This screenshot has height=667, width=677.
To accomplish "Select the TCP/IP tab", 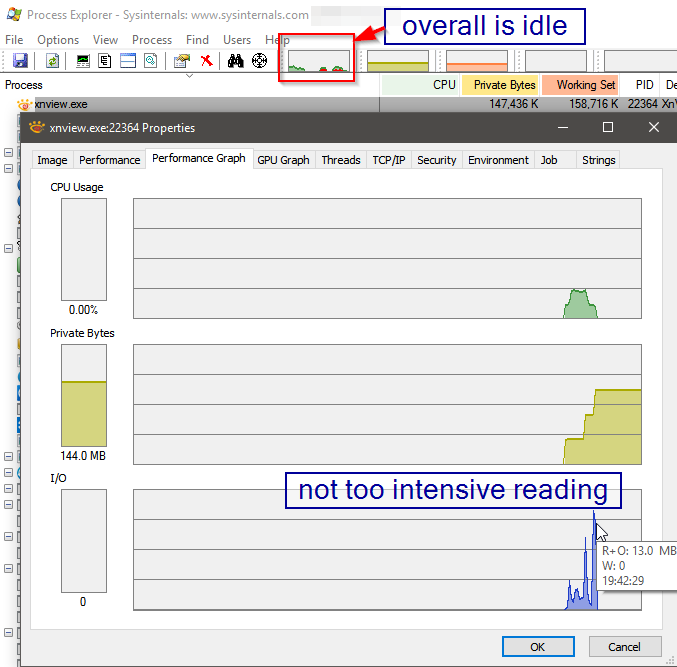I will point(389,160).
